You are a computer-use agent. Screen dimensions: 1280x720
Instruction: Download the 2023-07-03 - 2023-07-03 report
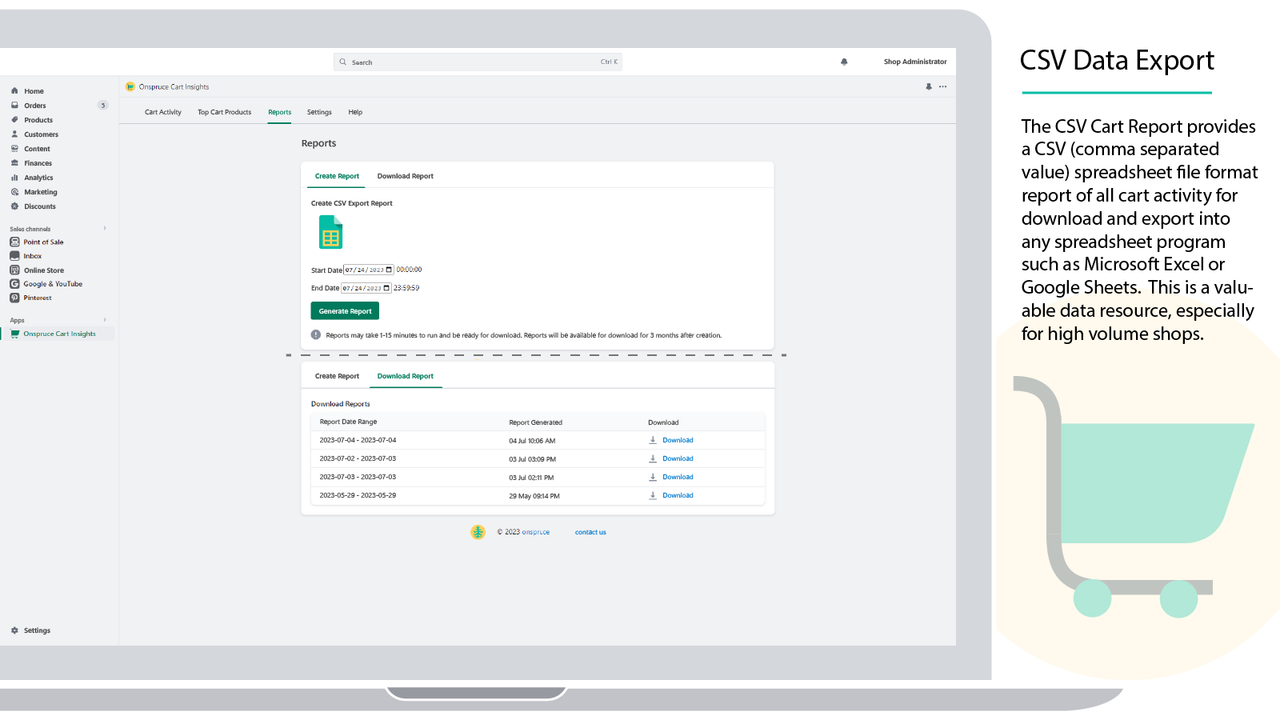(x=678, y=477)
